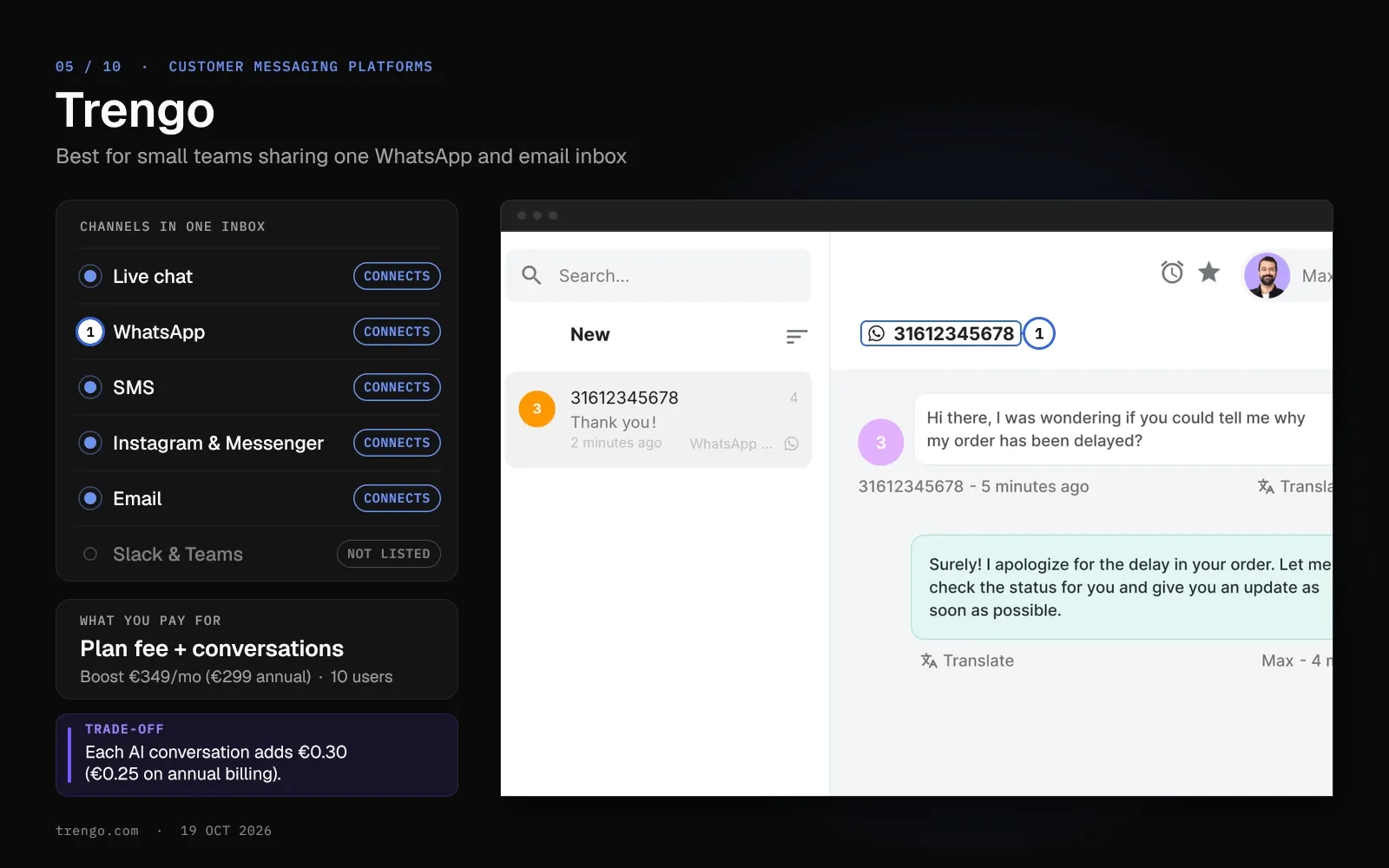Open the 31612345678 conversation in the list
The height and width of the screenshot is (868, 1389).
[x=658, y=420]
